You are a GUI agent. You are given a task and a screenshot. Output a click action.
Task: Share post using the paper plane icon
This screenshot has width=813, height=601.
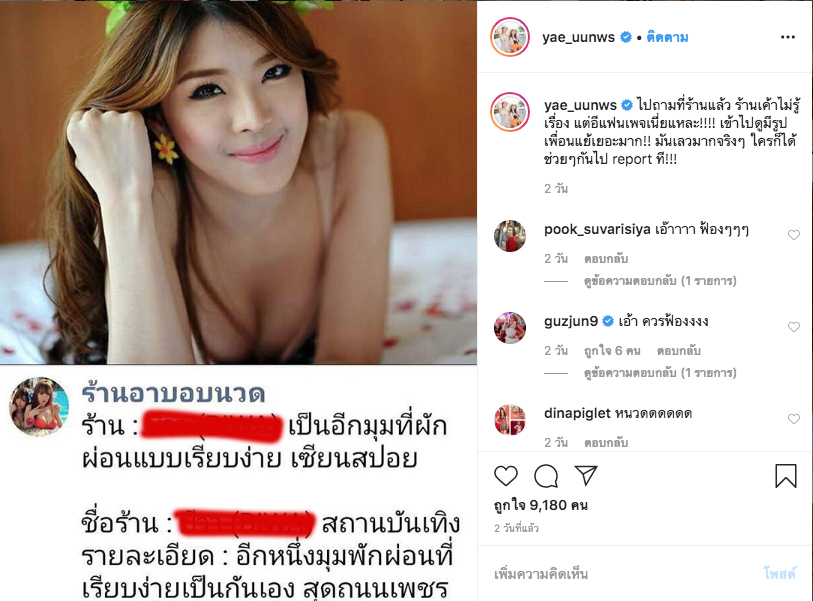(586, 476)
